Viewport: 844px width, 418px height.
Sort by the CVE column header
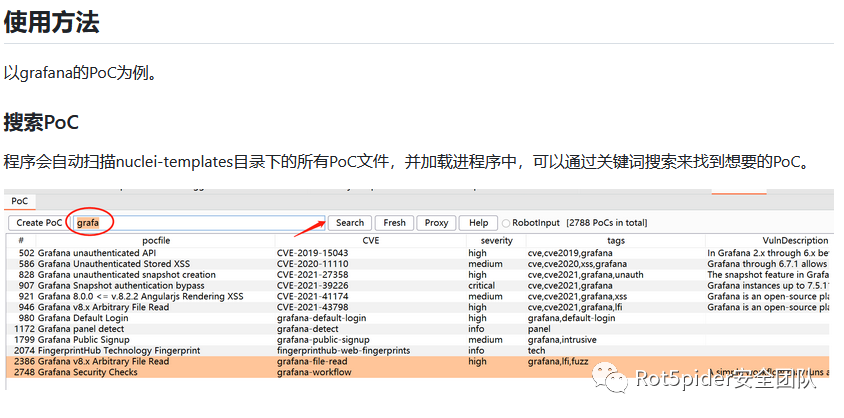point(371,240)
